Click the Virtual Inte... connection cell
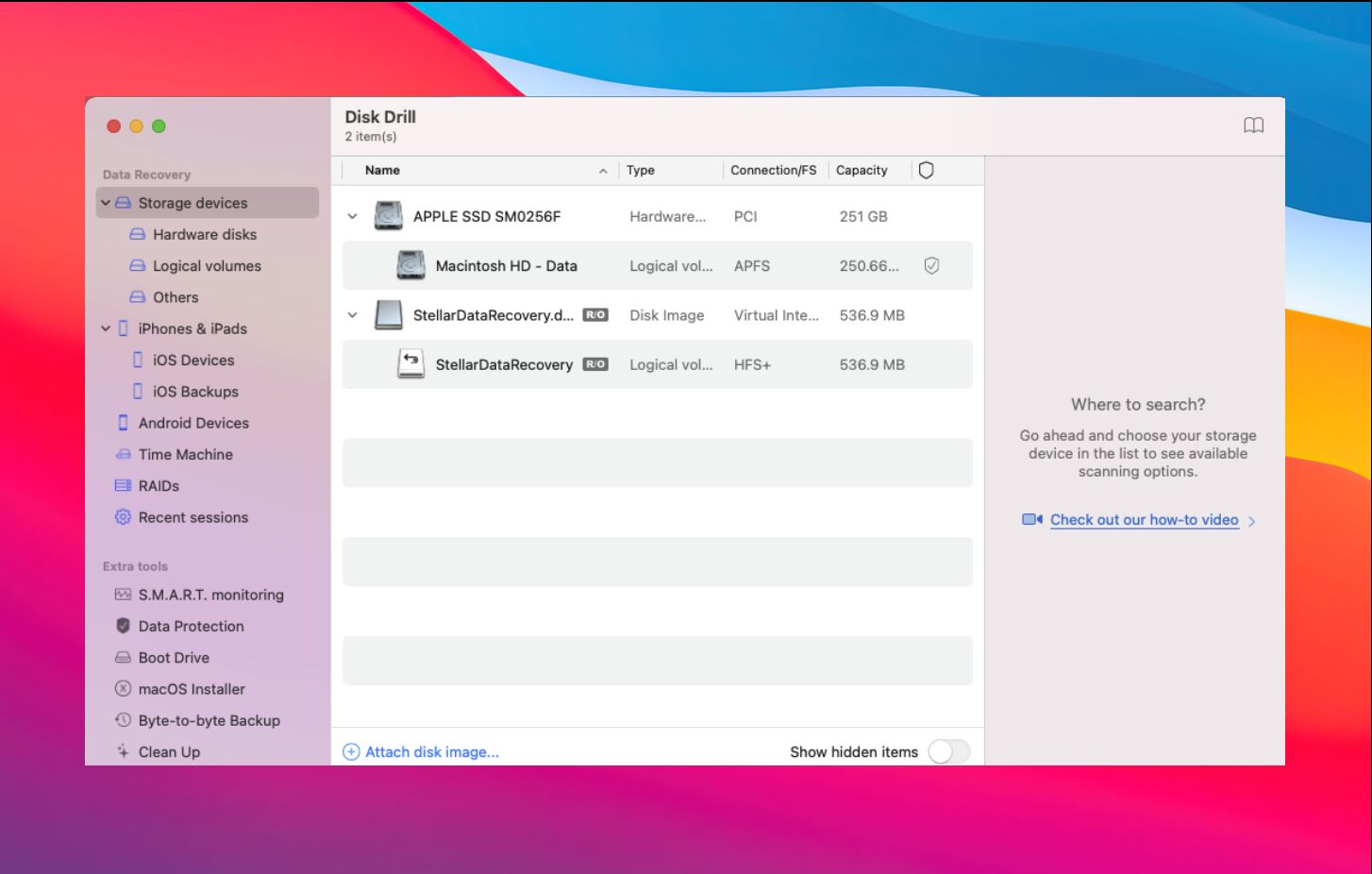 point(777,315)
